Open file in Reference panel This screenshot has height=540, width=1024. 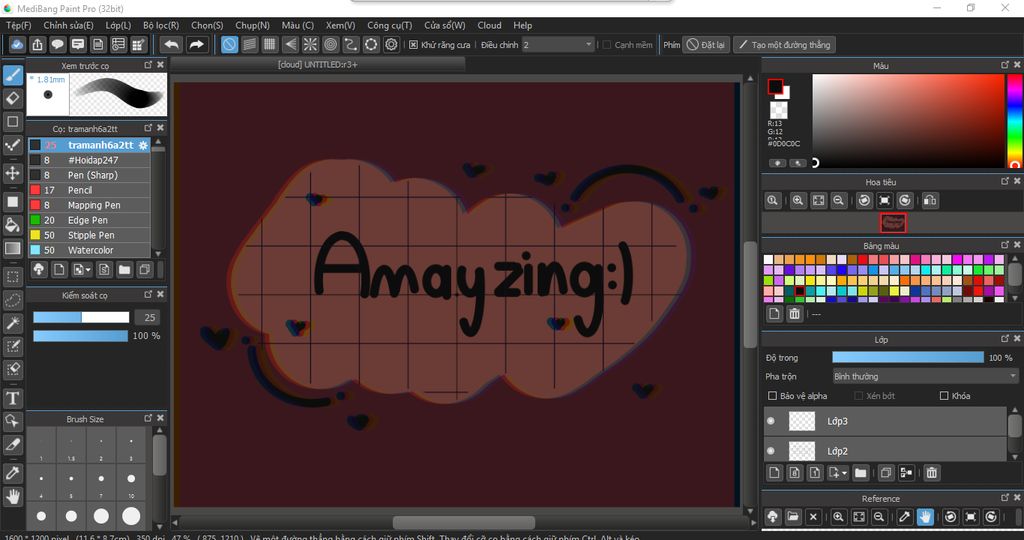point(793,516)
